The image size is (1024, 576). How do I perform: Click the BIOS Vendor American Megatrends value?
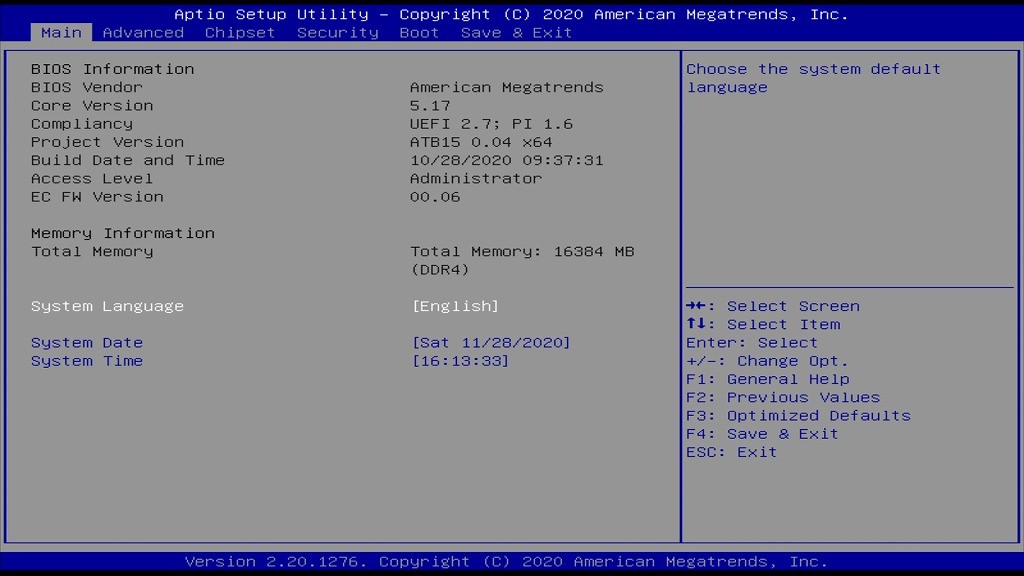[507, 88]
